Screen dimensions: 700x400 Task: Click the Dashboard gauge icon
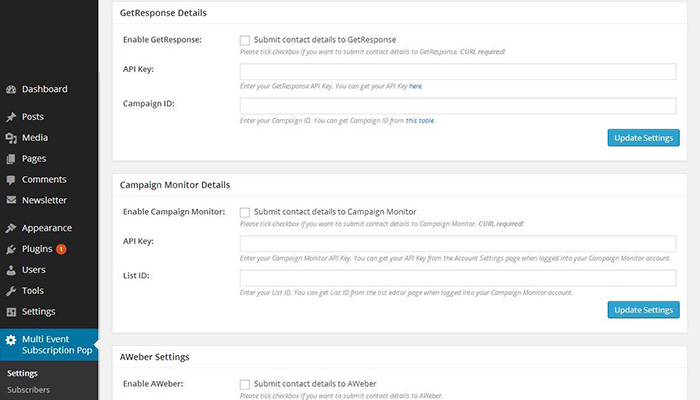[x=11, y=89]
